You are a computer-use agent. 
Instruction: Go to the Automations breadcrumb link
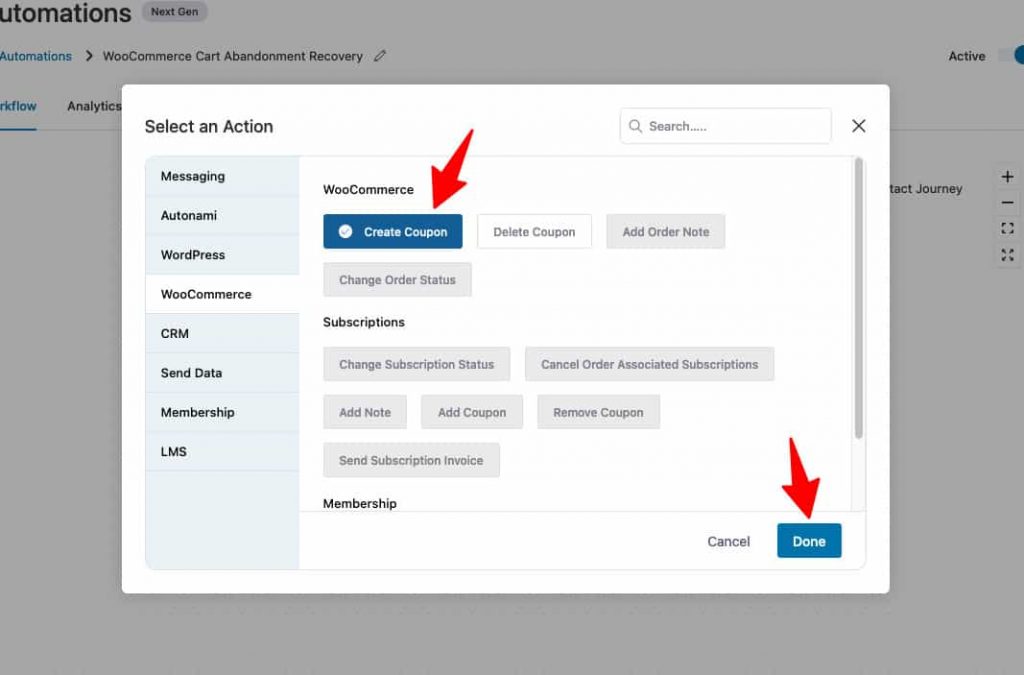[35, 56]
